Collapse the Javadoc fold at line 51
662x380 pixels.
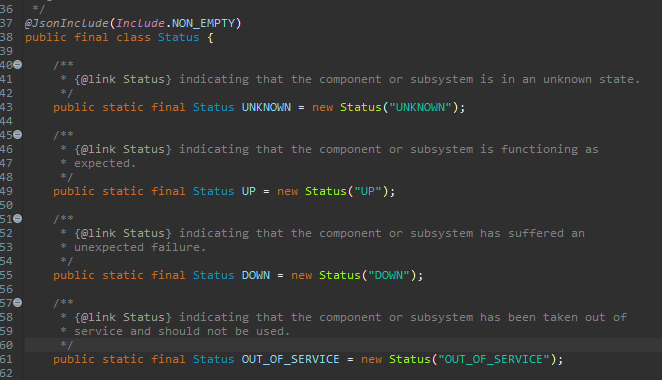(x=17, y=219)
